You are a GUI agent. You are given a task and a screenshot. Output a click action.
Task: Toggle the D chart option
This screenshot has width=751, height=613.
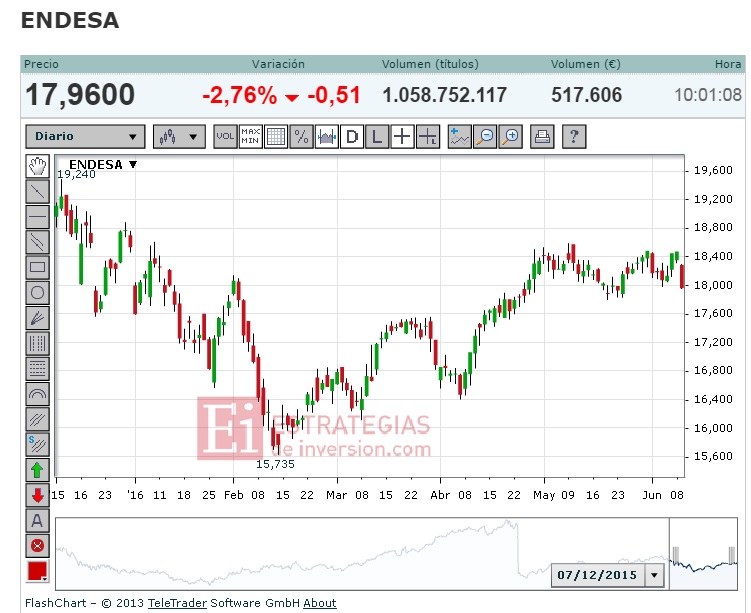click(x=352, y=136)
